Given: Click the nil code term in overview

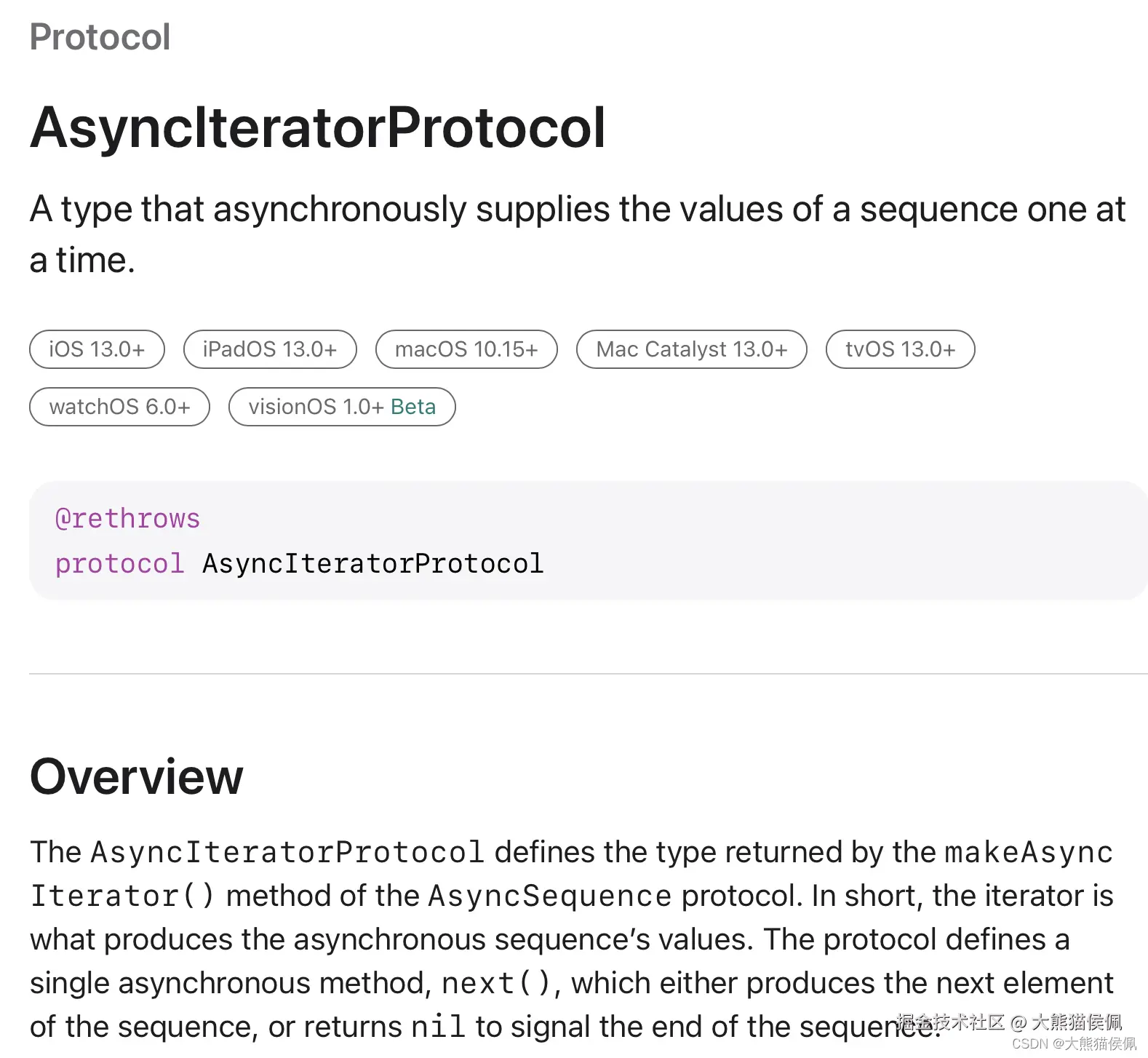Looking at the screenshot, I should tap(438, 1027).
